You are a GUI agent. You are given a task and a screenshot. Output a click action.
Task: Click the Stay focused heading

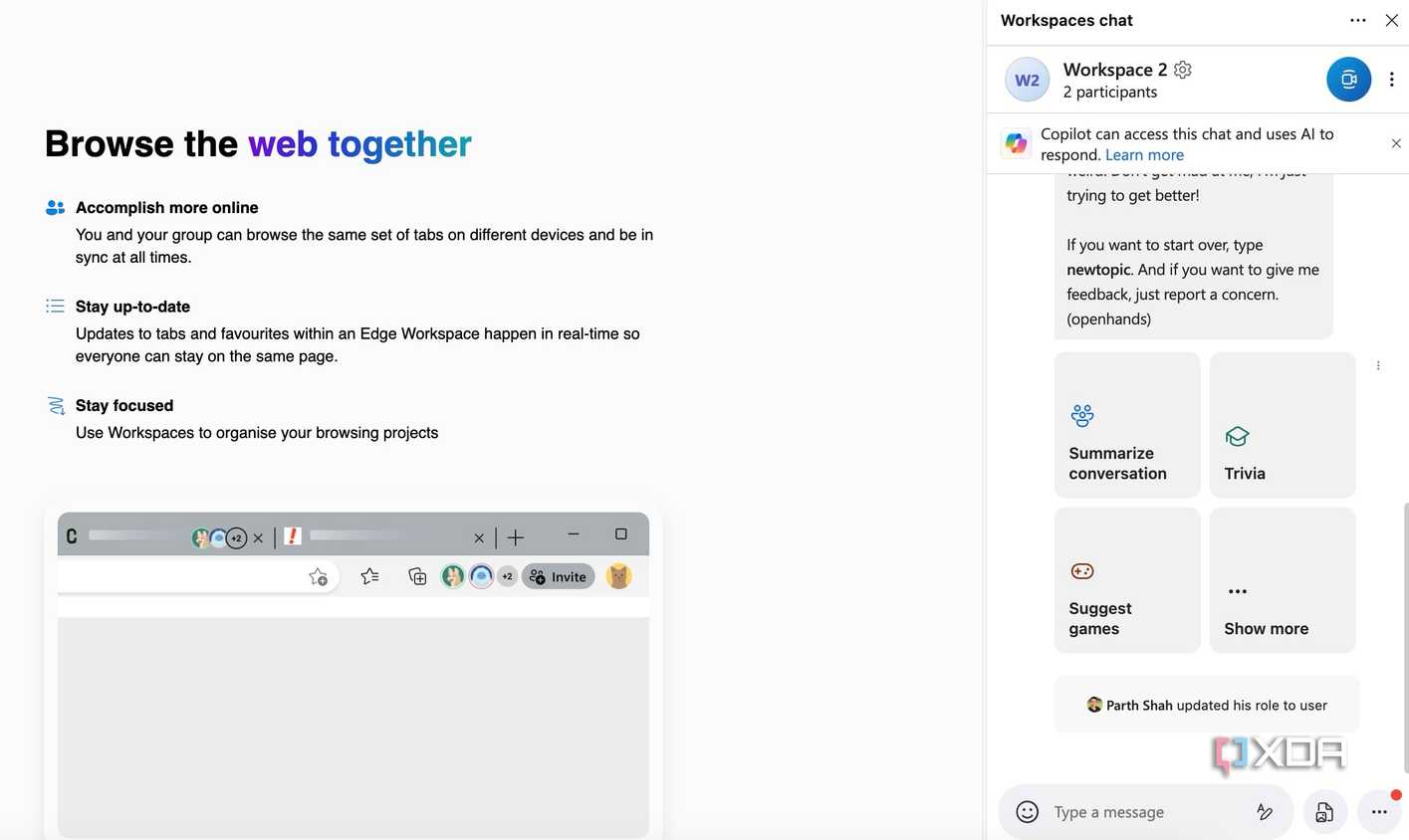pos(124,405)
